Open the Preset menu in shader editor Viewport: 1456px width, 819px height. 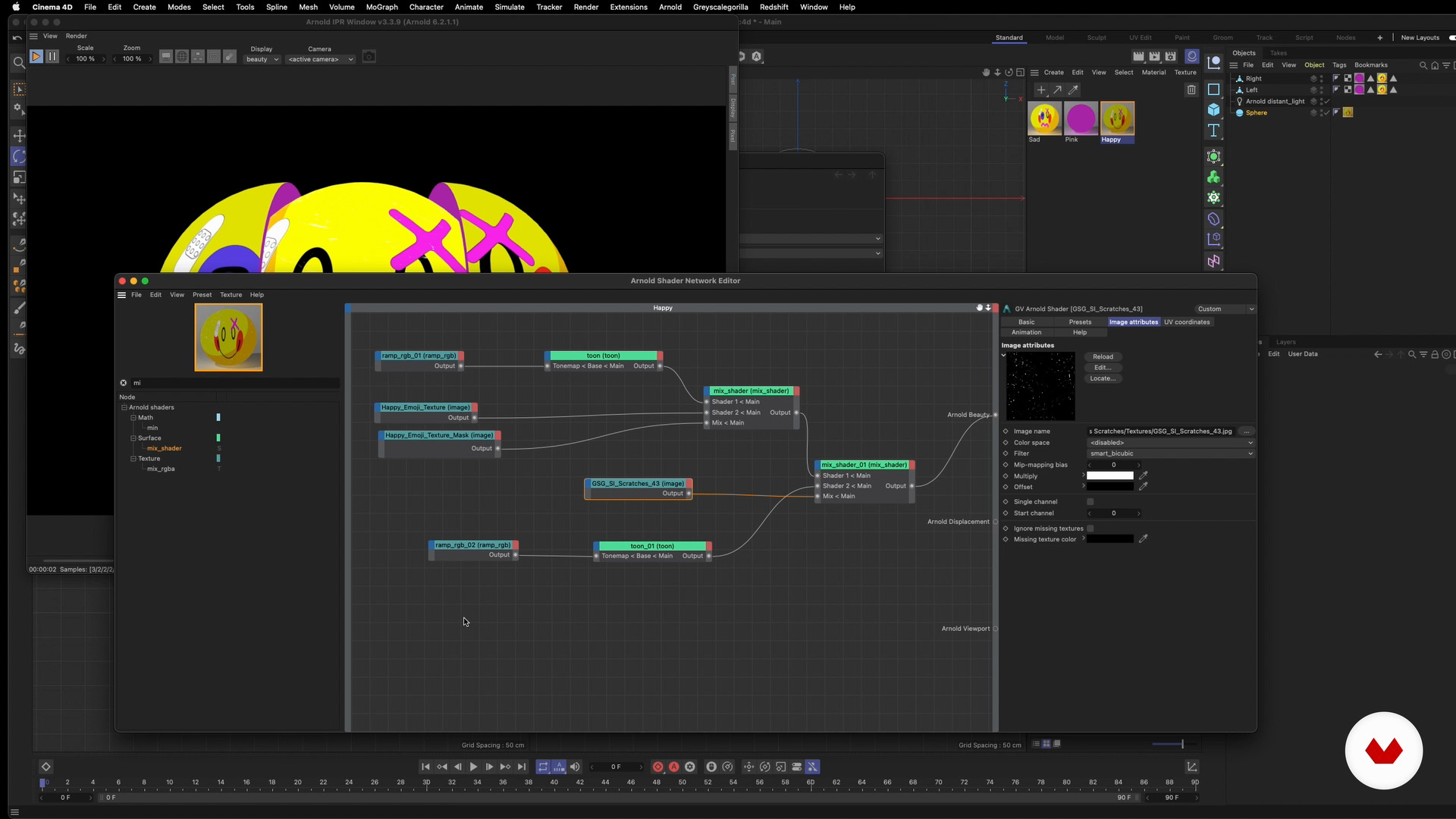pos(202,295)
